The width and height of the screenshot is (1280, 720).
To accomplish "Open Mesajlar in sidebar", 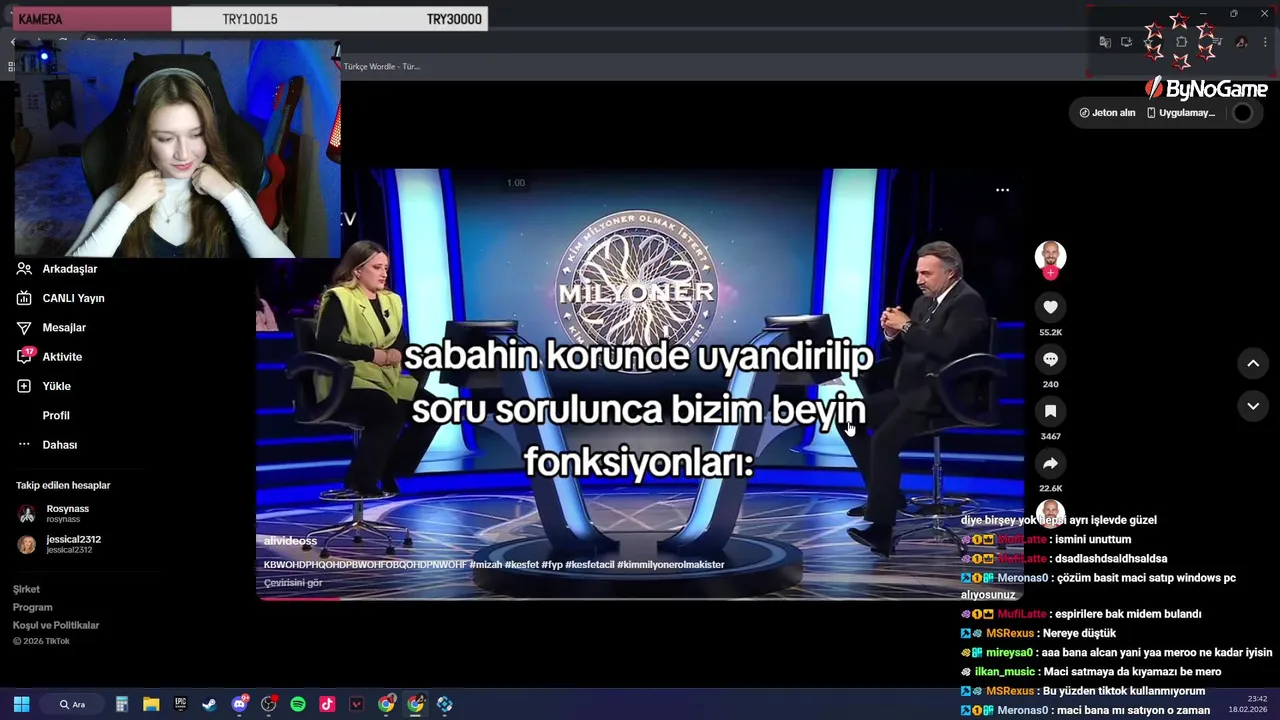I will click(x=64, y=327).
